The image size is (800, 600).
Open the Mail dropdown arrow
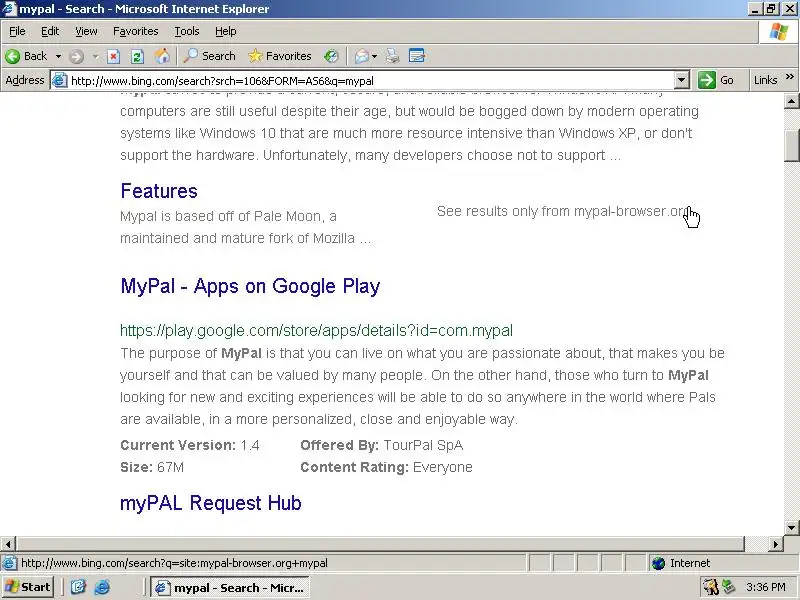click(374, 56)
